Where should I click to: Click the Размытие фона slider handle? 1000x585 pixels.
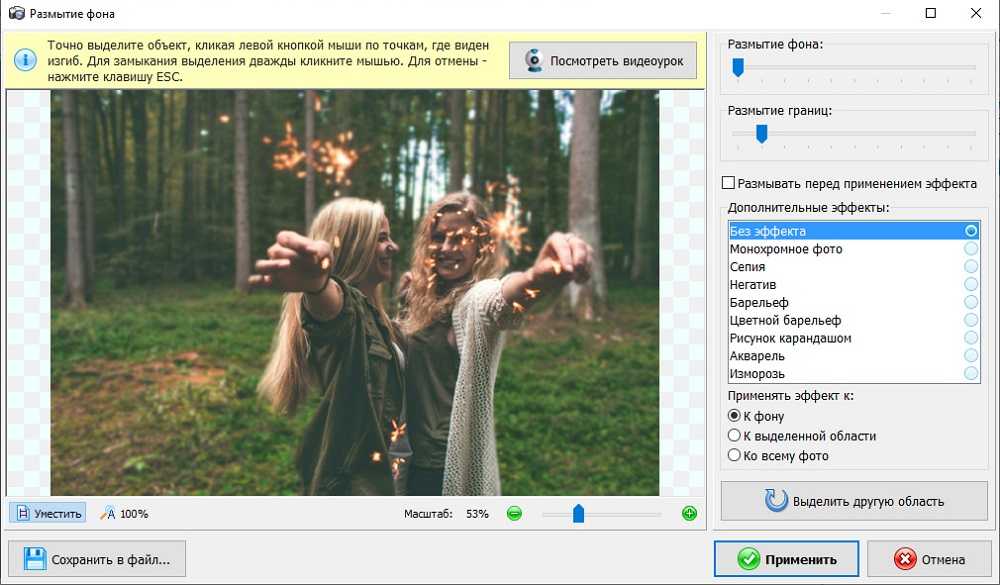pos(738,67)
